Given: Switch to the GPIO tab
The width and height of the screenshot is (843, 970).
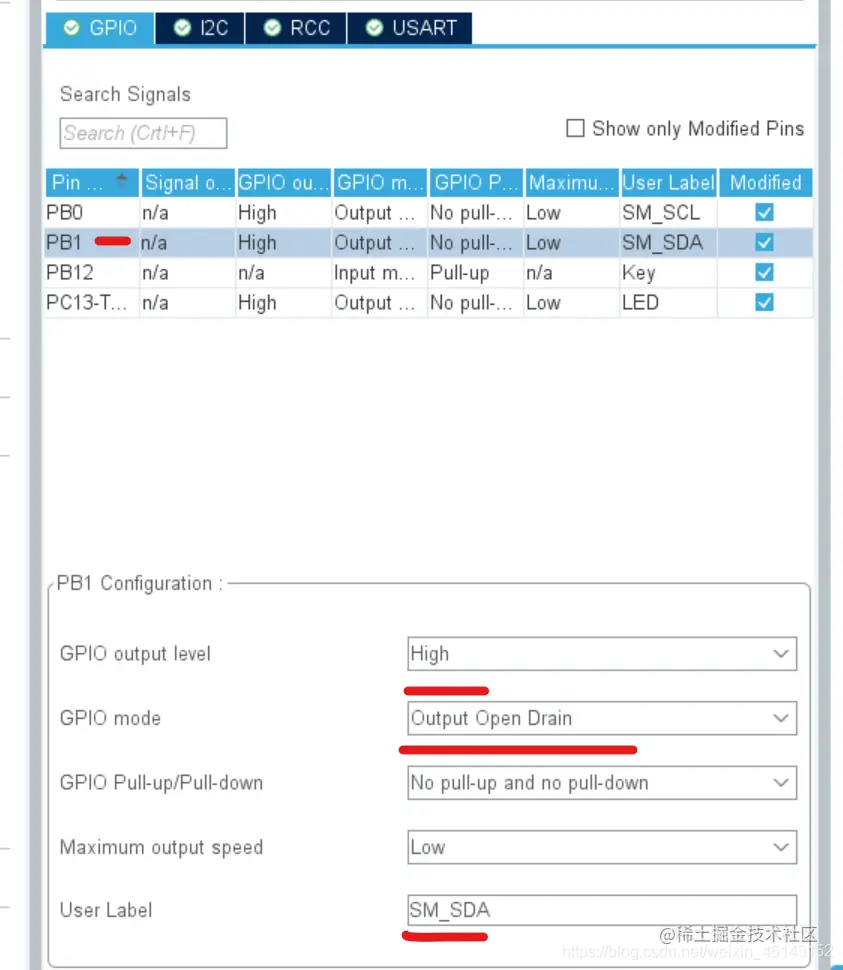Looking at the screenshot, I should pos(100,28).
